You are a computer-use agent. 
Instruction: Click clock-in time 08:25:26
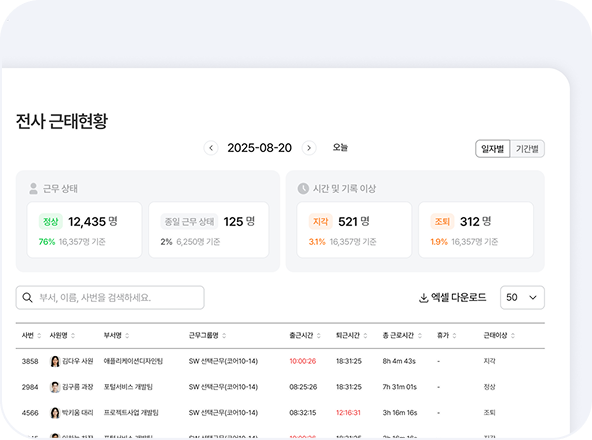pos(303,387)
